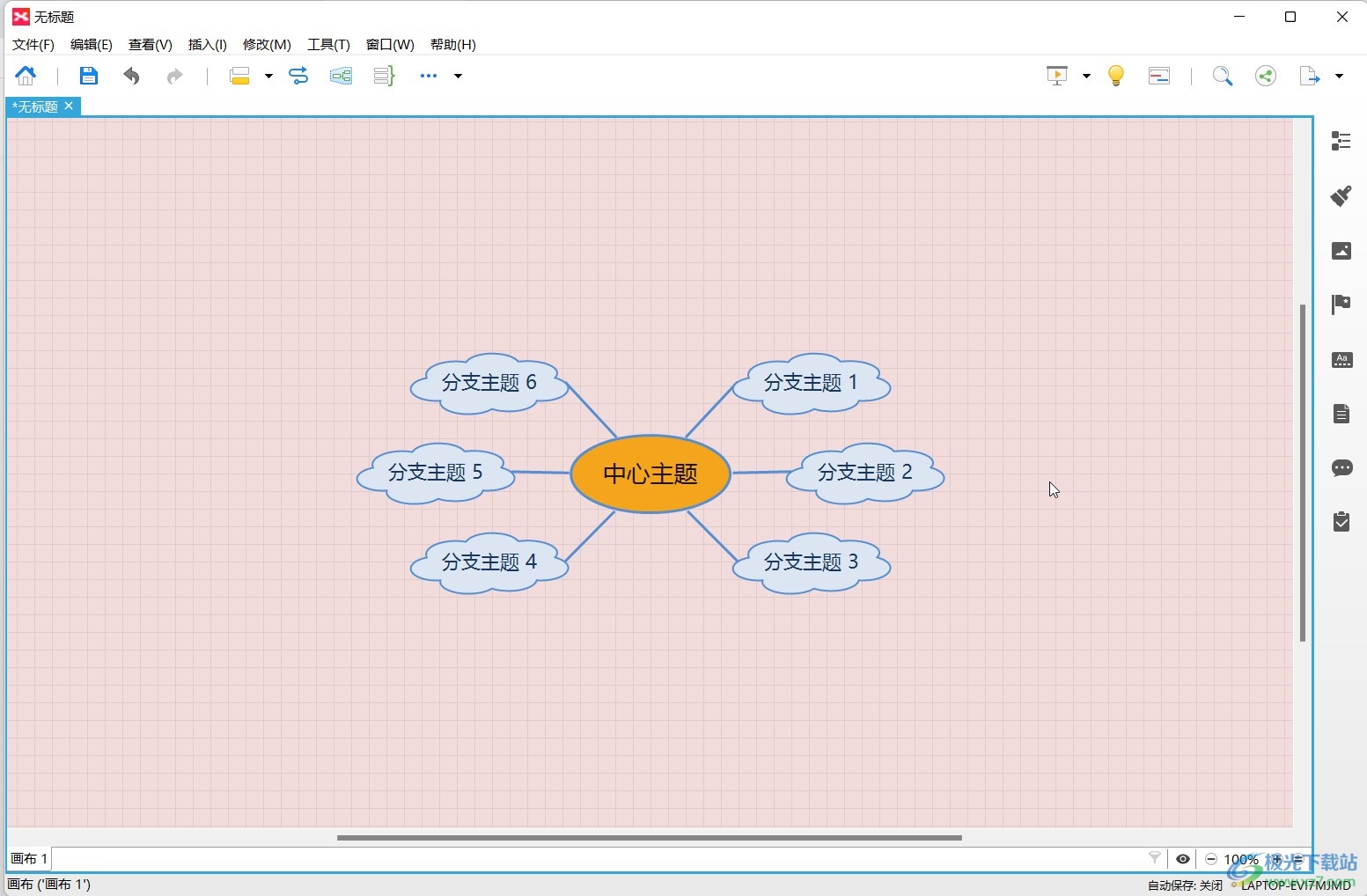Open the 帮助(H) menu

[x=453, y=45]
